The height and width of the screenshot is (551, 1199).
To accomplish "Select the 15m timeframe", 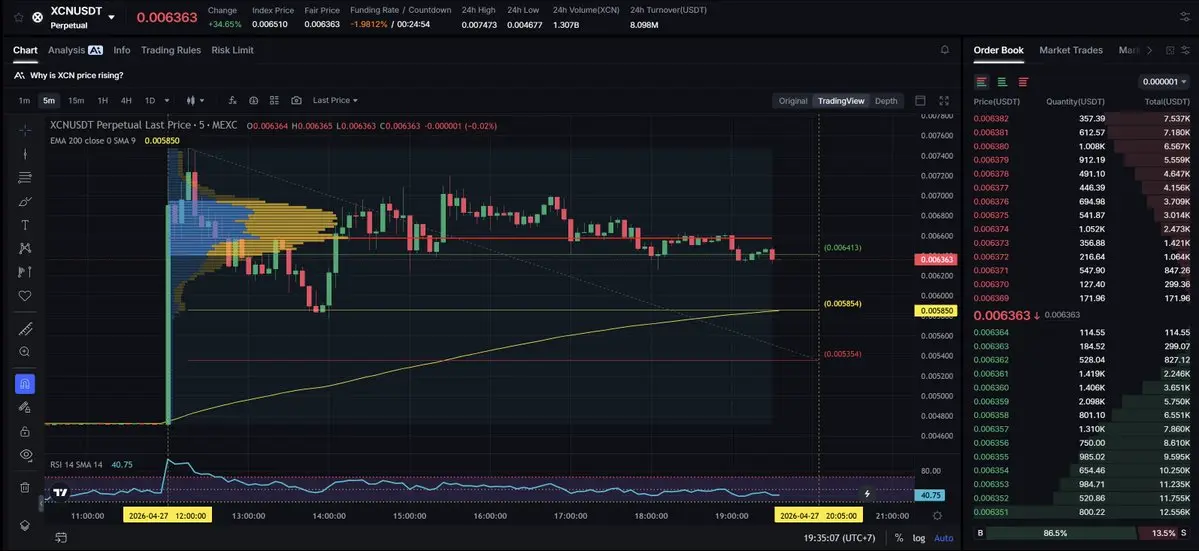I will (x=76, y=100).
